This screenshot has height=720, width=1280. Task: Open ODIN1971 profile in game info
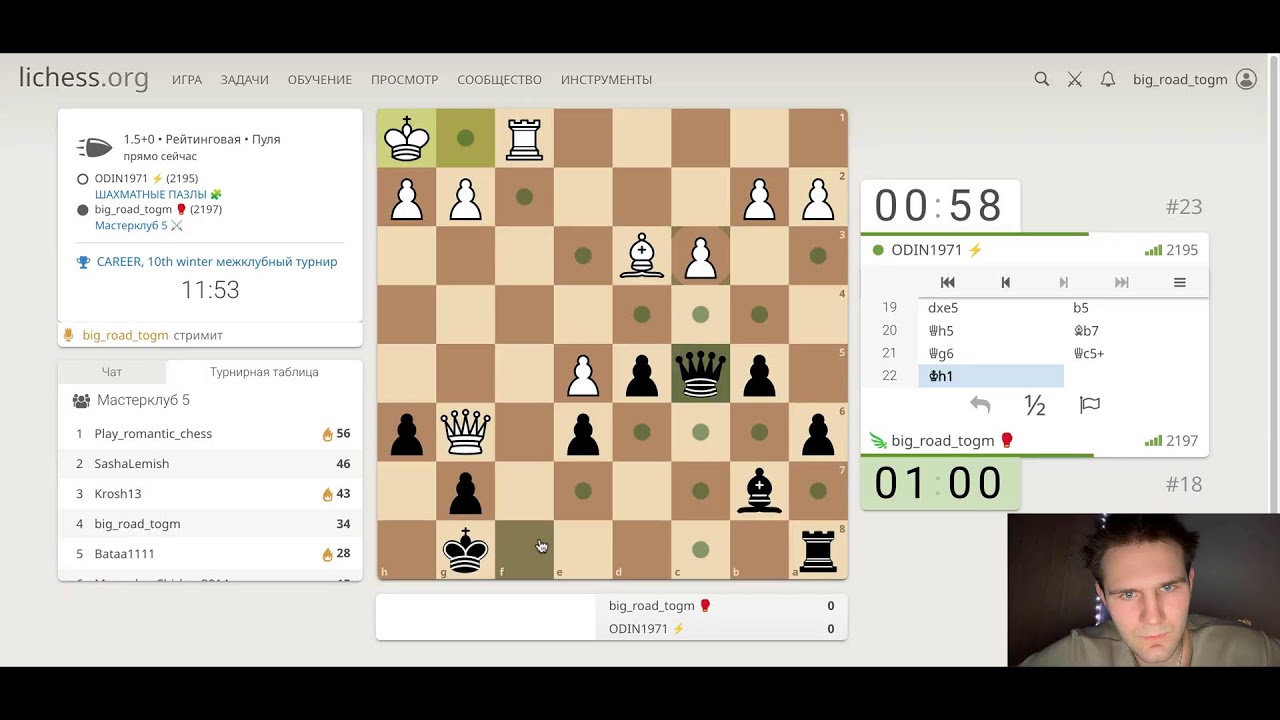[146, 179]
